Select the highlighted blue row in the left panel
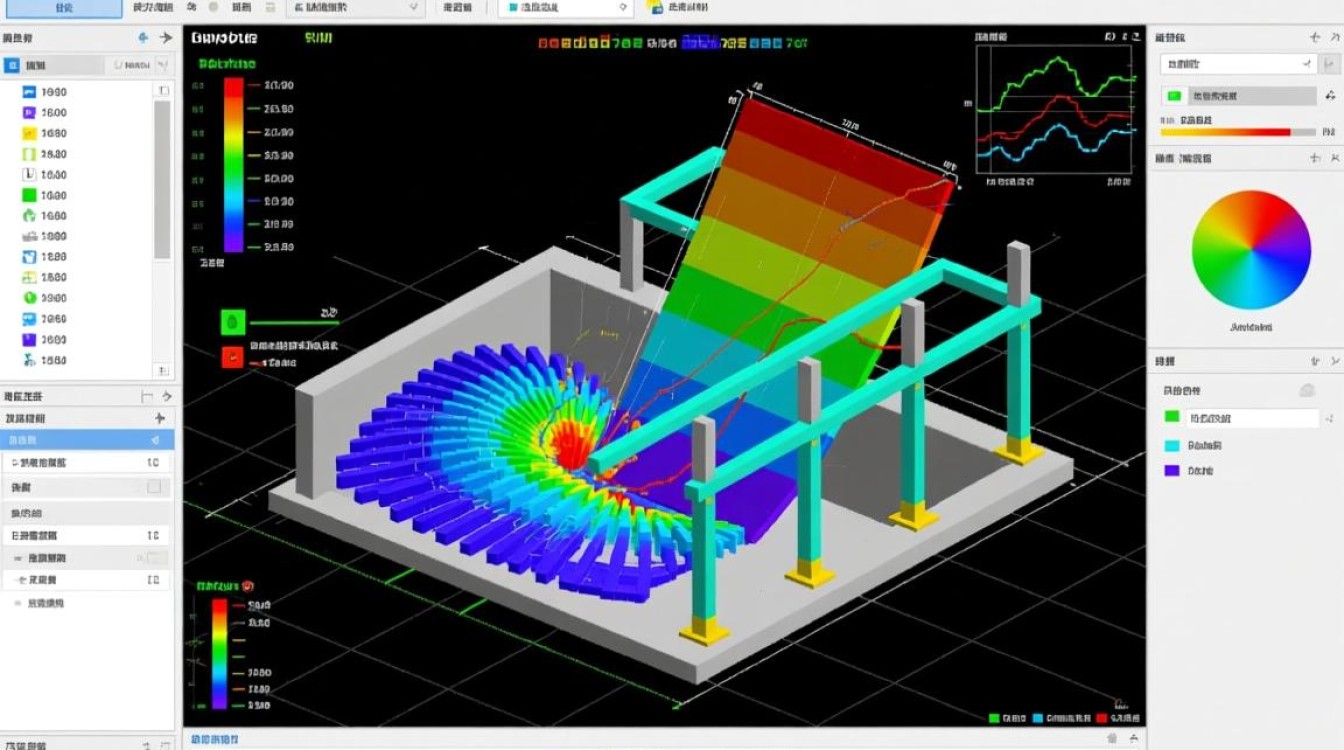This screenshot has width=1344, height=750. pos(87,440)
